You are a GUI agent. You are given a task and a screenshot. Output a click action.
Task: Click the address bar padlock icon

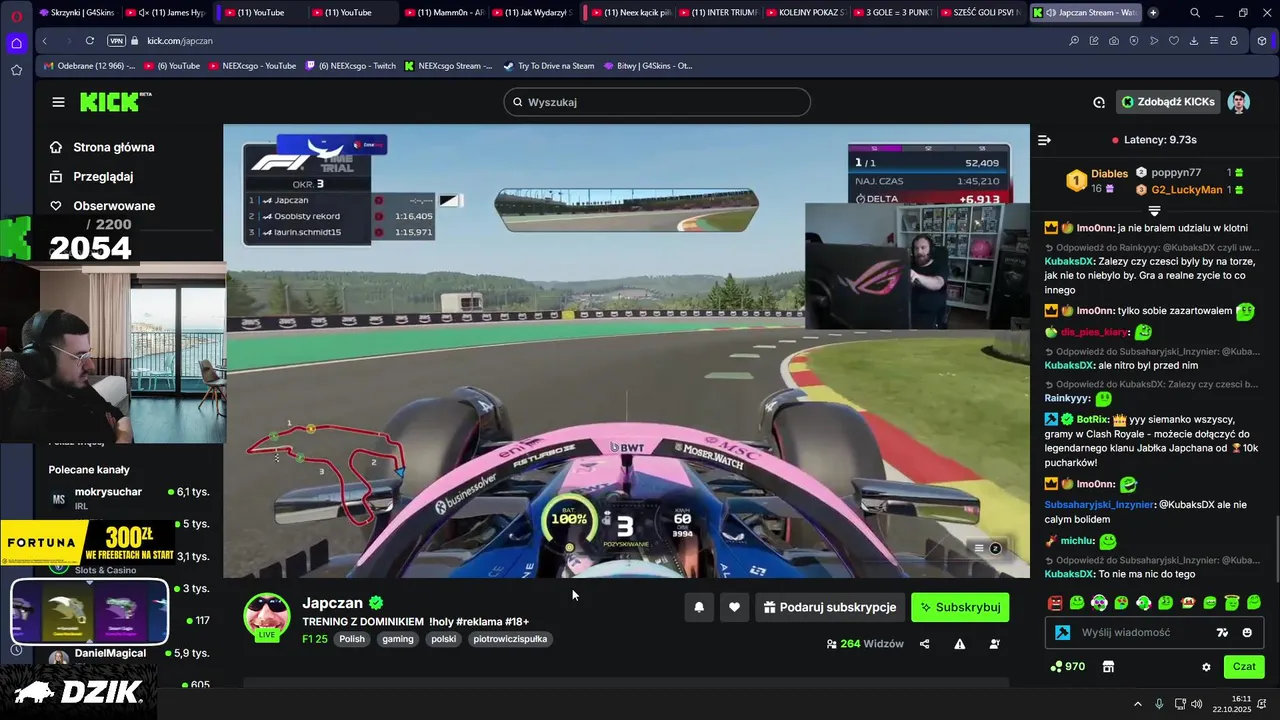(135, 41)
